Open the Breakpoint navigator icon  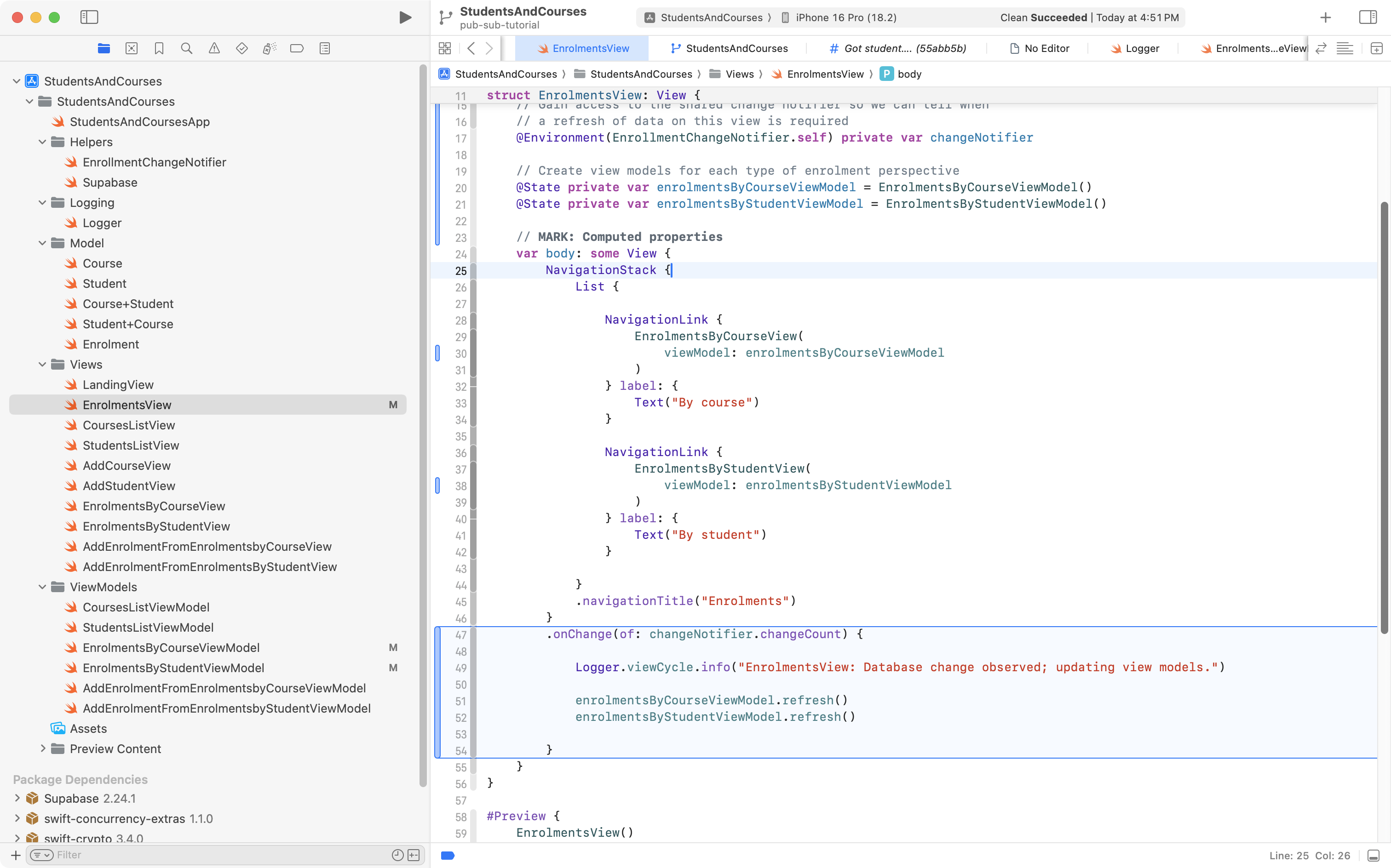[297, 48]
